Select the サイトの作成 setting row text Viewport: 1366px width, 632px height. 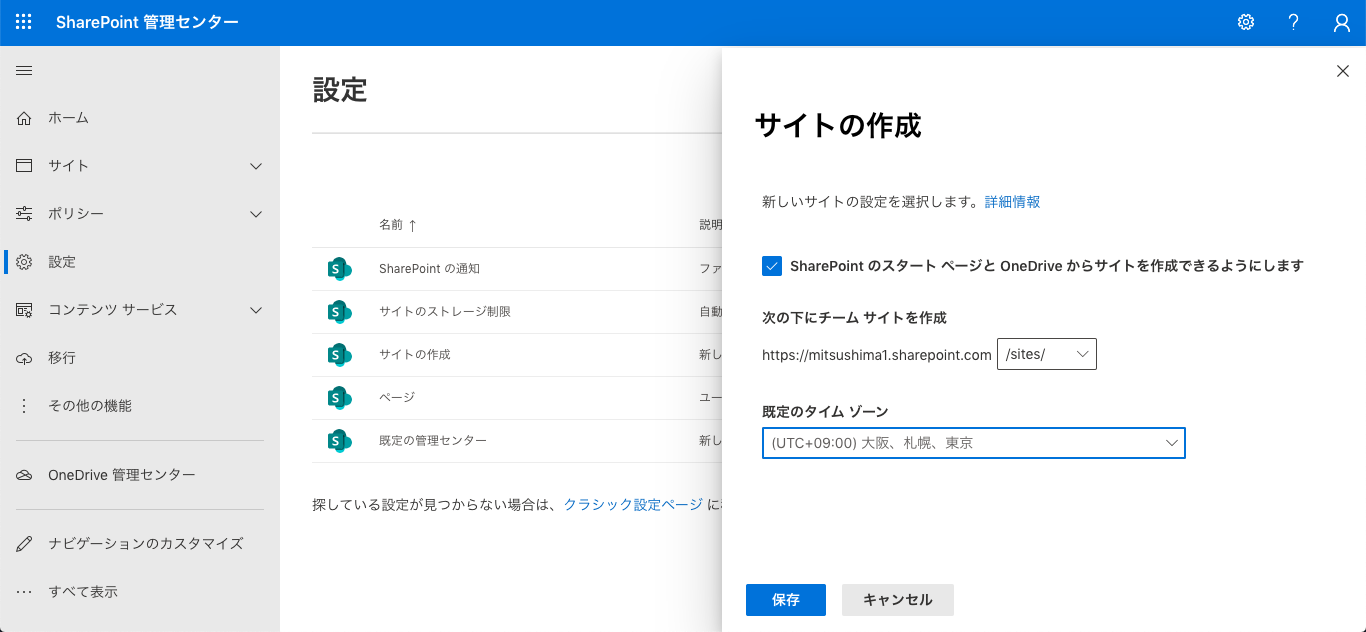pyautogui.click(x=415, y=355)
